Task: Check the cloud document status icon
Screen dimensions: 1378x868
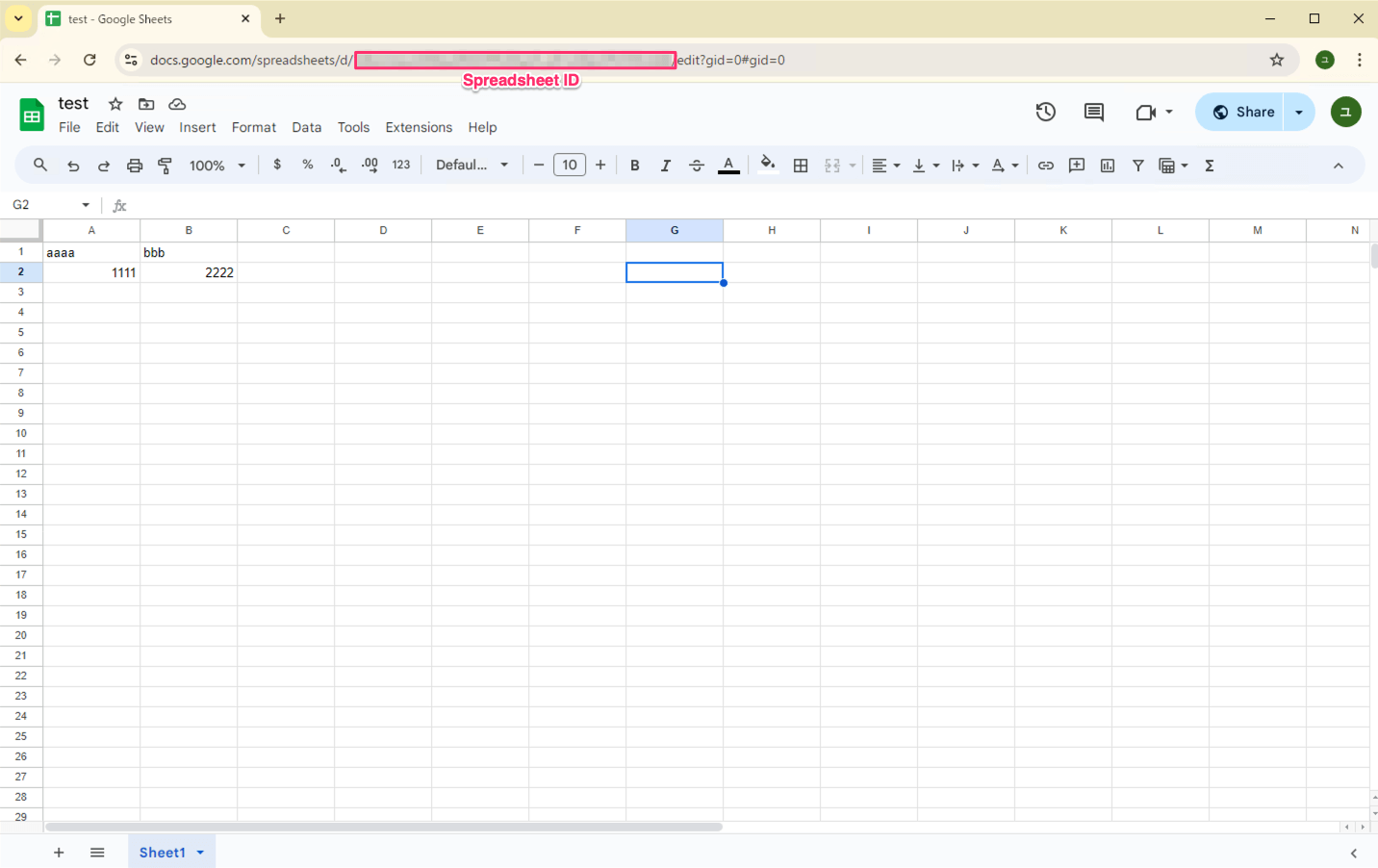Action: (177, 104)
